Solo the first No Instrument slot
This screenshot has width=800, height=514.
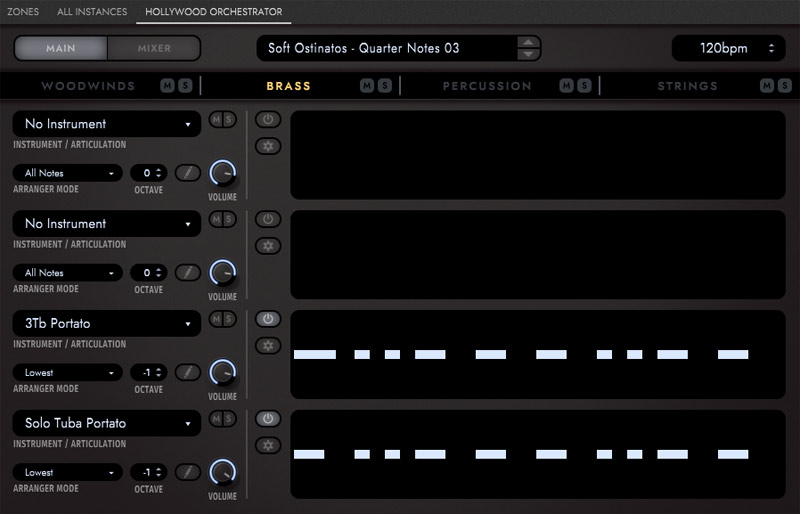(229, 120)
